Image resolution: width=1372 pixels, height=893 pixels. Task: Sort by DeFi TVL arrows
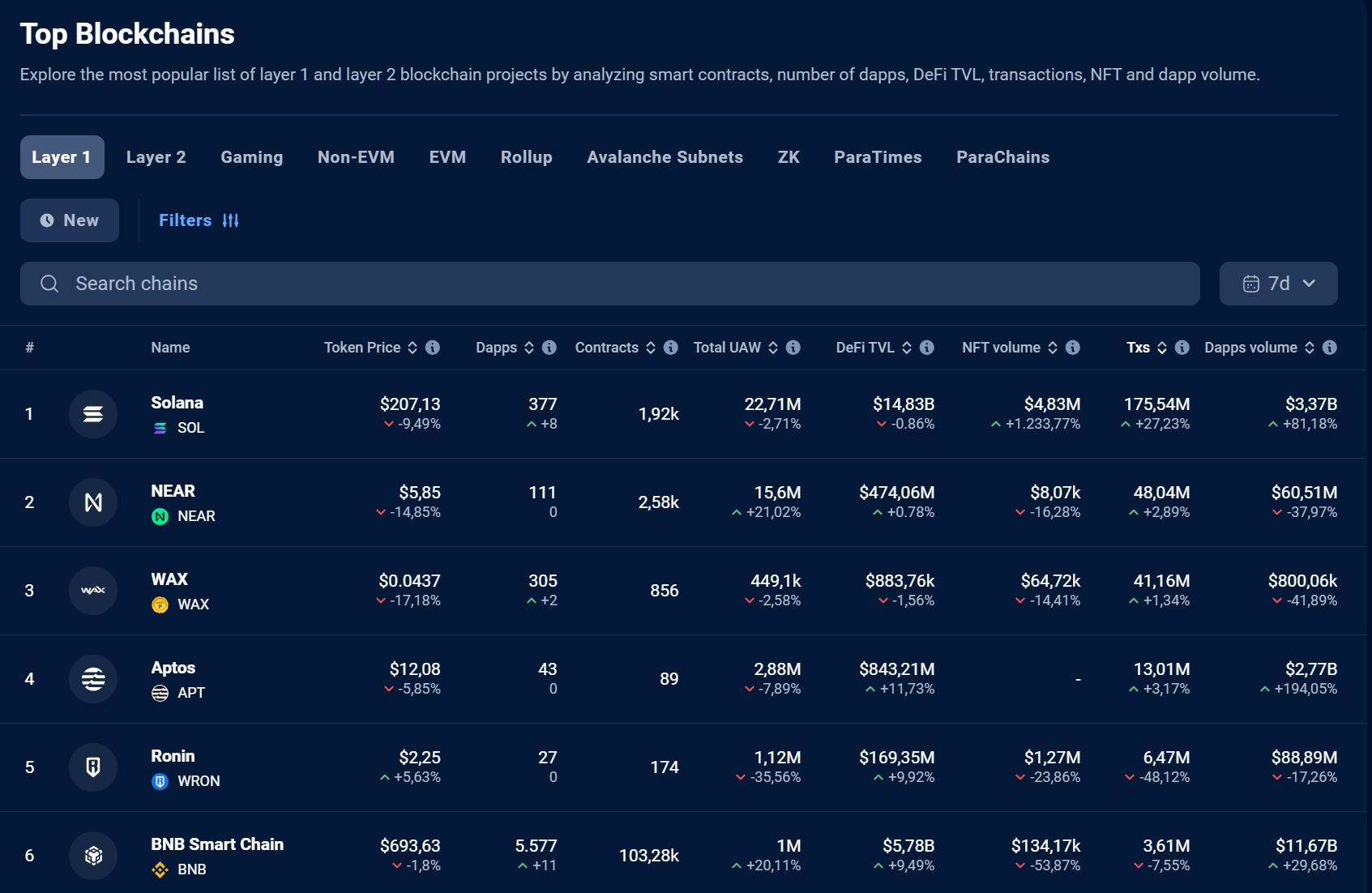coord(907,348)
